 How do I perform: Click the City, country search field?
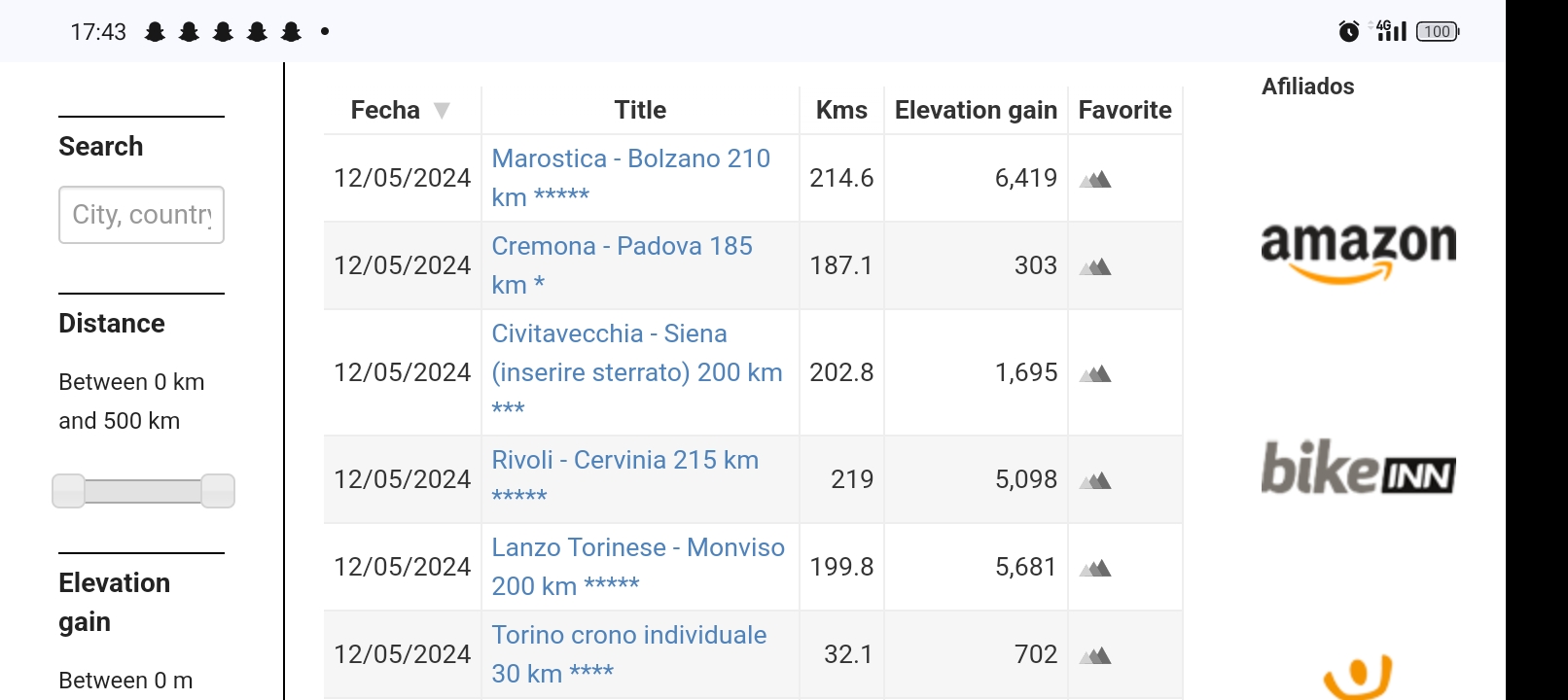pyautogui.click(x=141, y=215)
